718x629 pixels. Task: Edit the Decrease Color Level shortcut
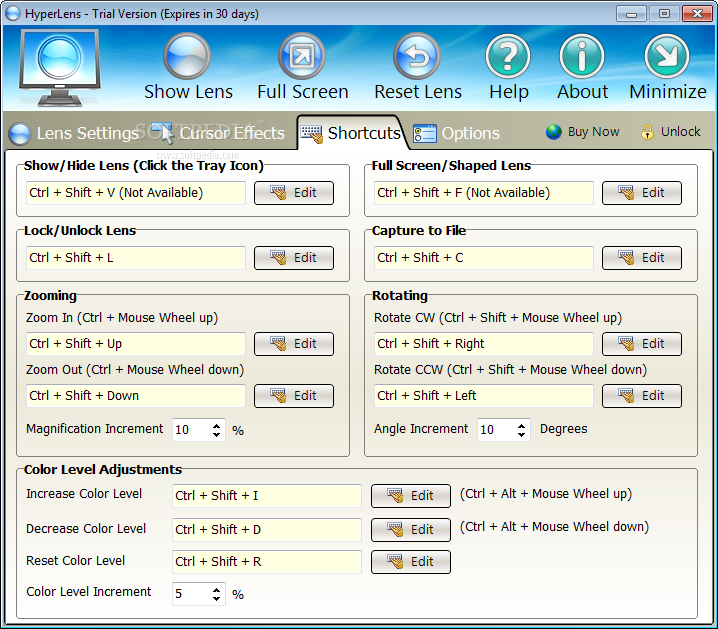click(x=411, y=530)
